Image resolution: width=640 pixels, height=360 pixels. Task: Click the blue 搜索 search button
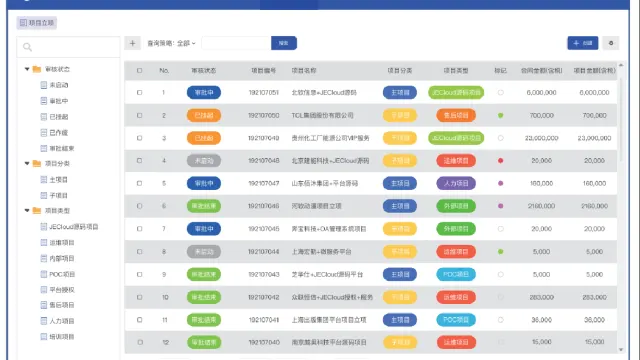pyautogui.click(x=284, y=43)
